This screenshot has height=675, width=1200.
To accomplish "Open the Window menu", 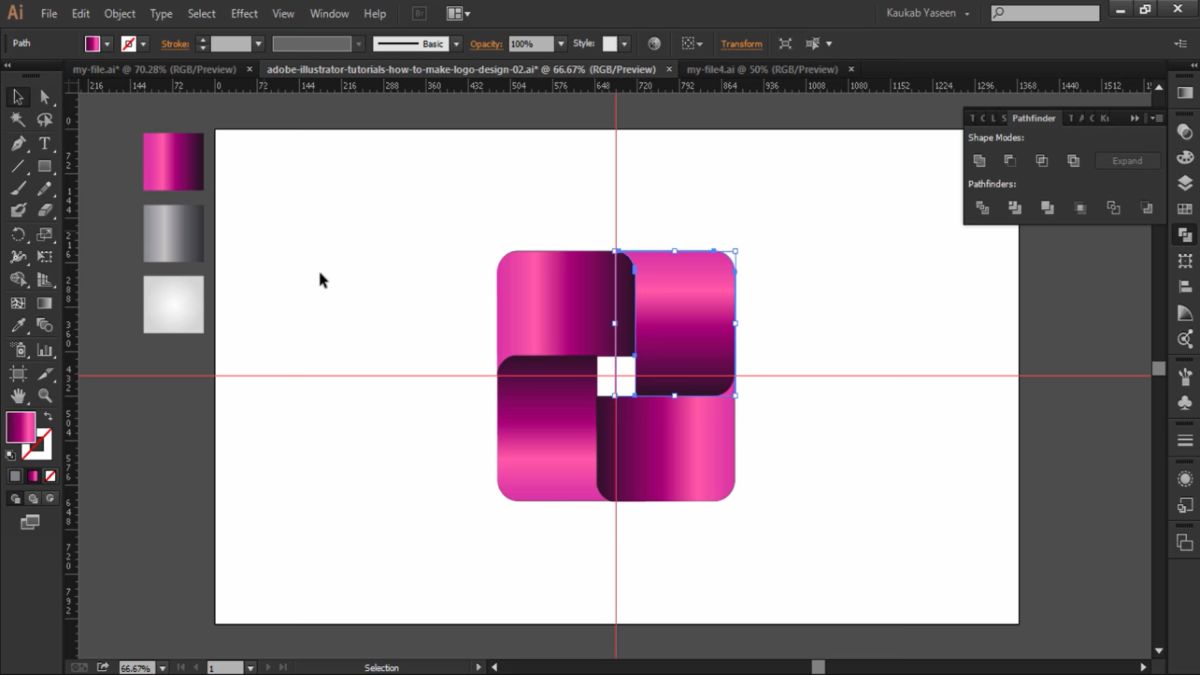I will point(329,13).
